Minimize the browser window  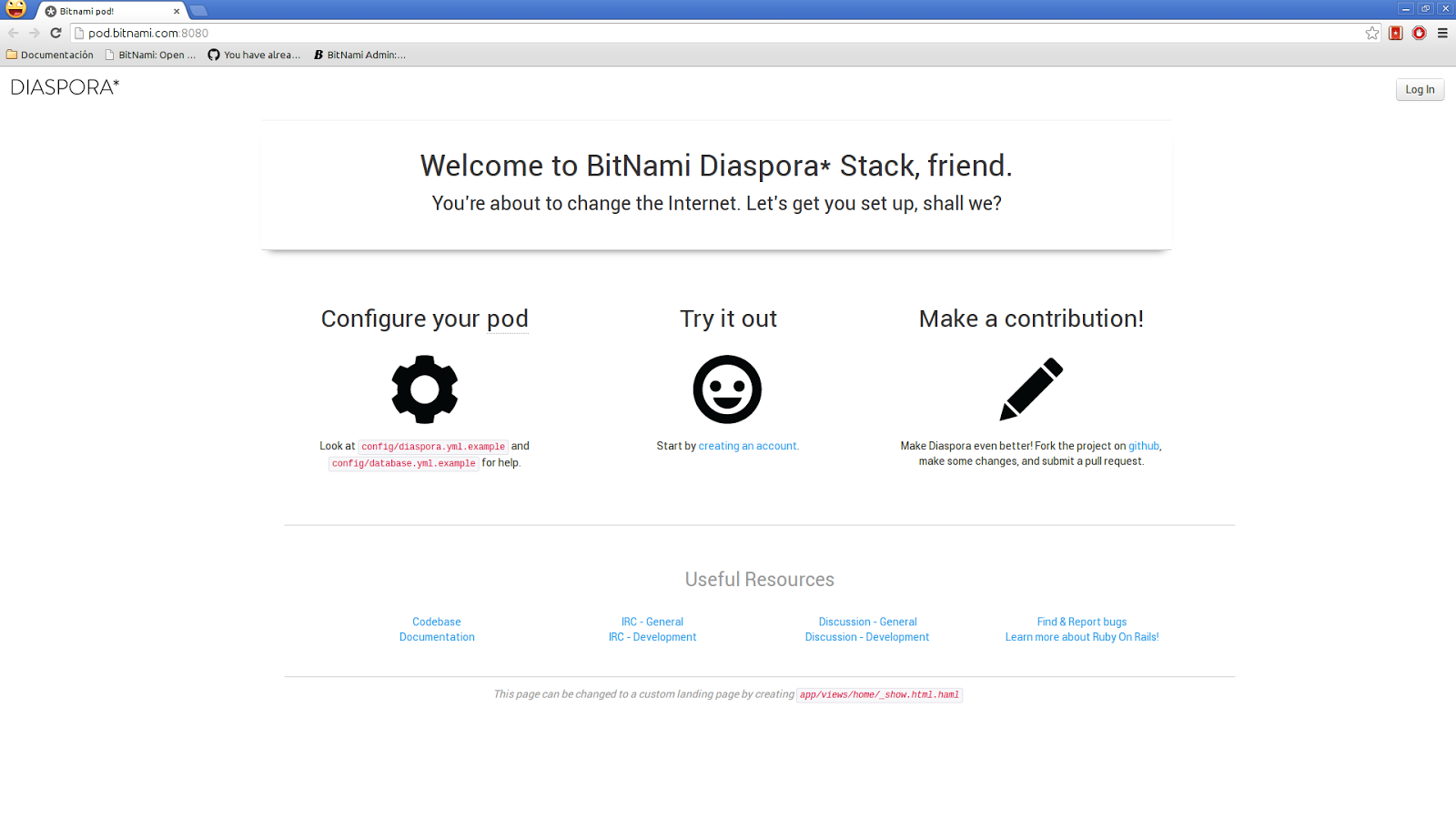1406,8
